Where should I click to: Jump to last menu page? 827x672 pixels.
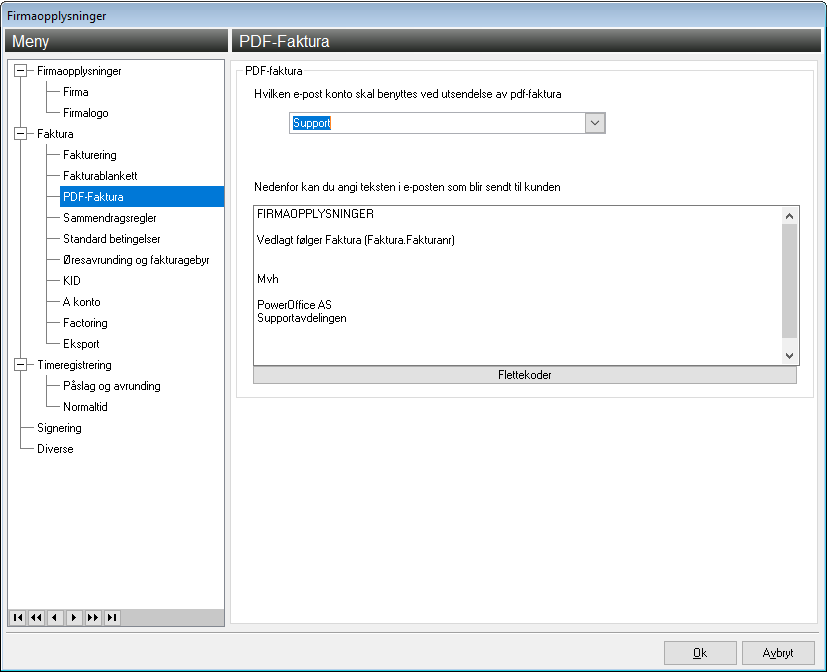(112, 617)
